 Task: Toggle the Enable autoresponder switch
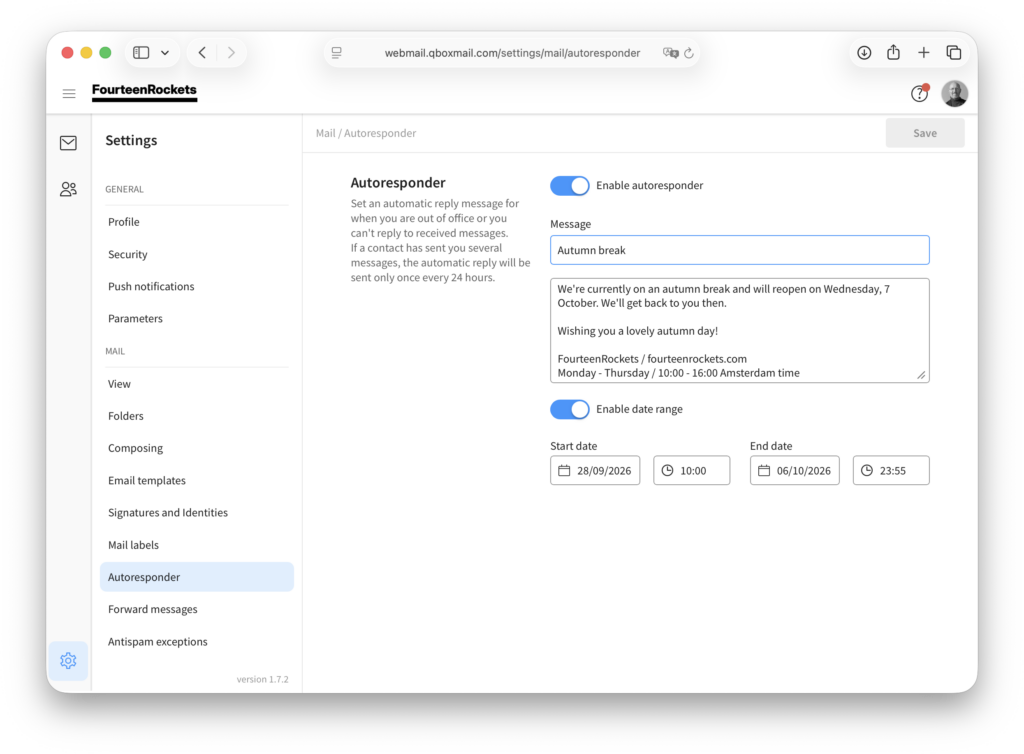point(569,185)
